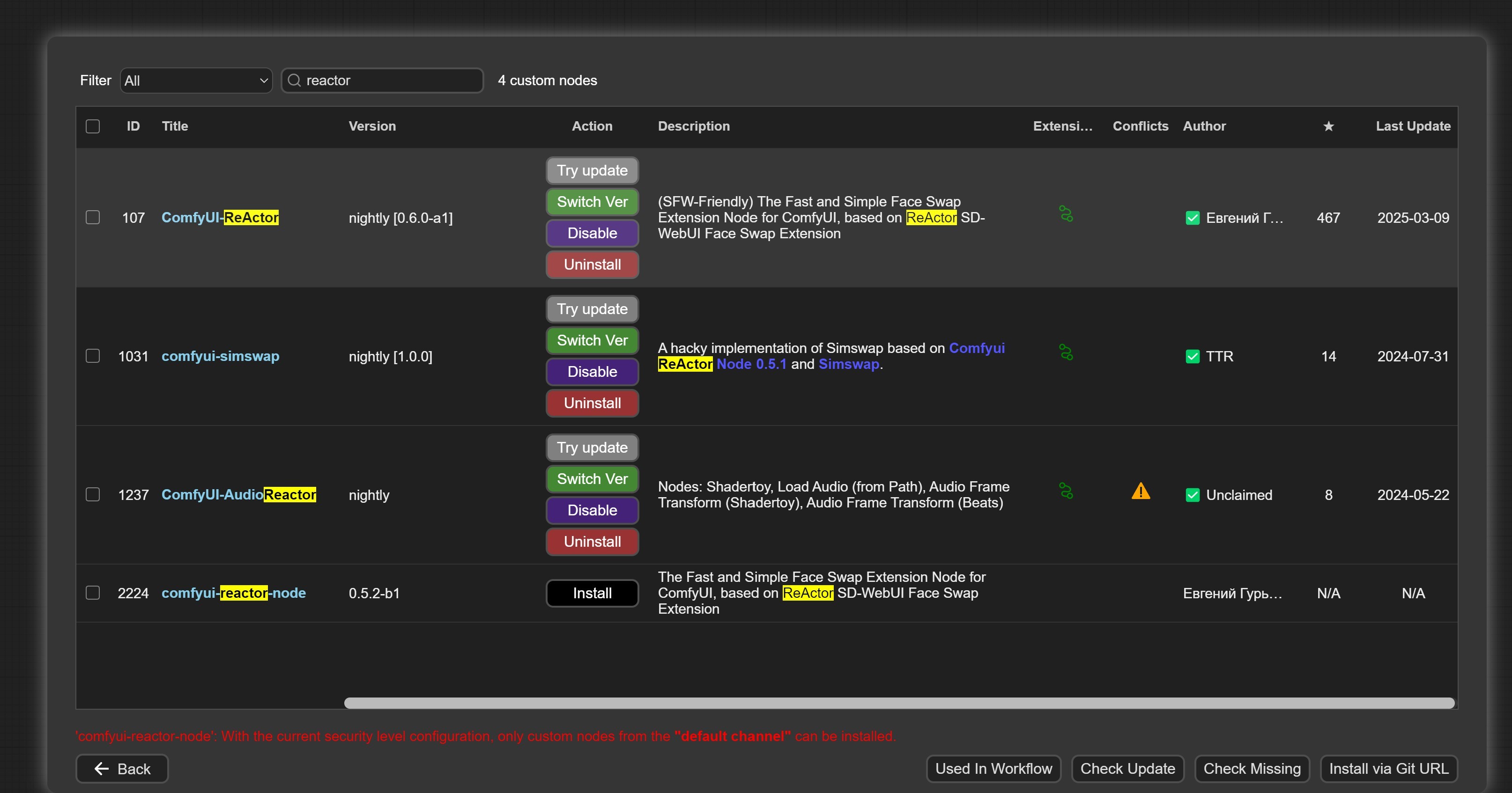The image size is (1512, 793).
Task: Open the Filter dropdown set to All
Action: click(196, 81)
